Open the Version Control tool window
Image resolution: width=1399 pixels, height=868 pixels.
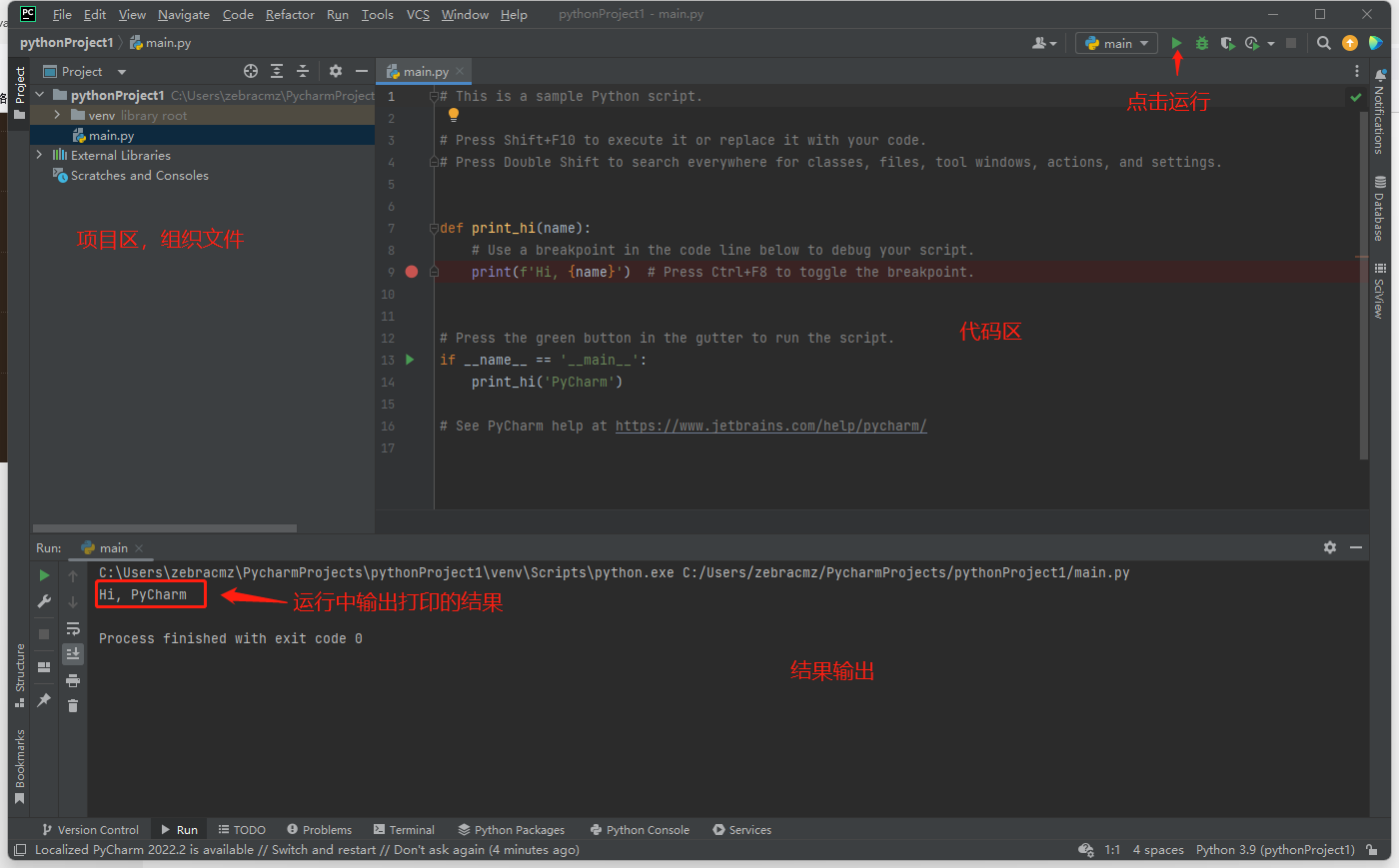(x=90, y=830)
